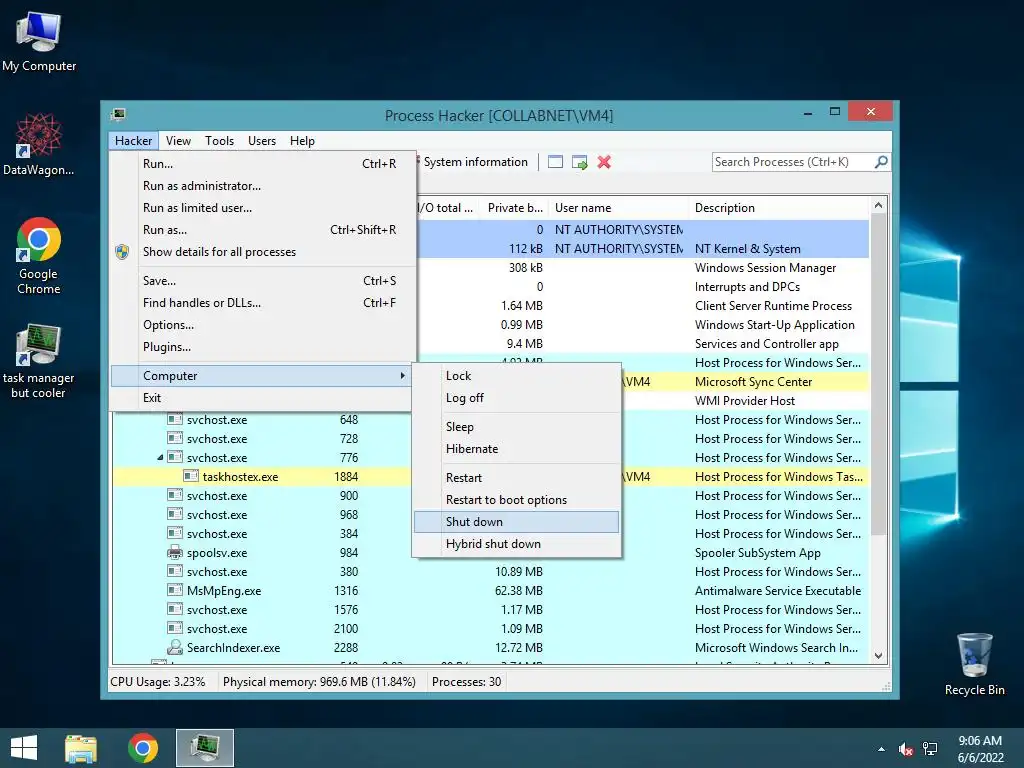Select Shut down in submenu
The width and height of the screenshot is (1024, 768).
pos(516,522)
